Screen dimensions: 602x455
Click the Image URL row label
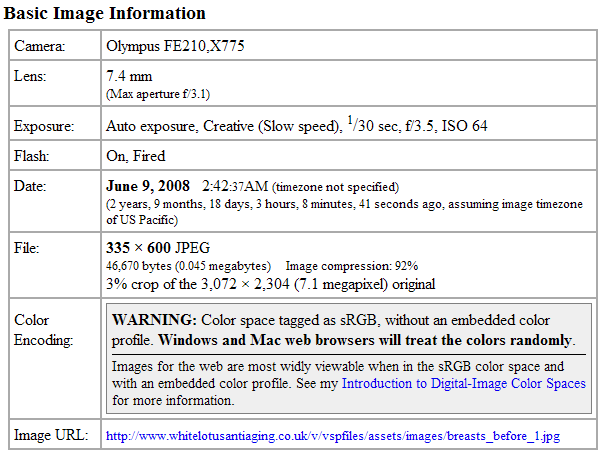tap(50, 435)
